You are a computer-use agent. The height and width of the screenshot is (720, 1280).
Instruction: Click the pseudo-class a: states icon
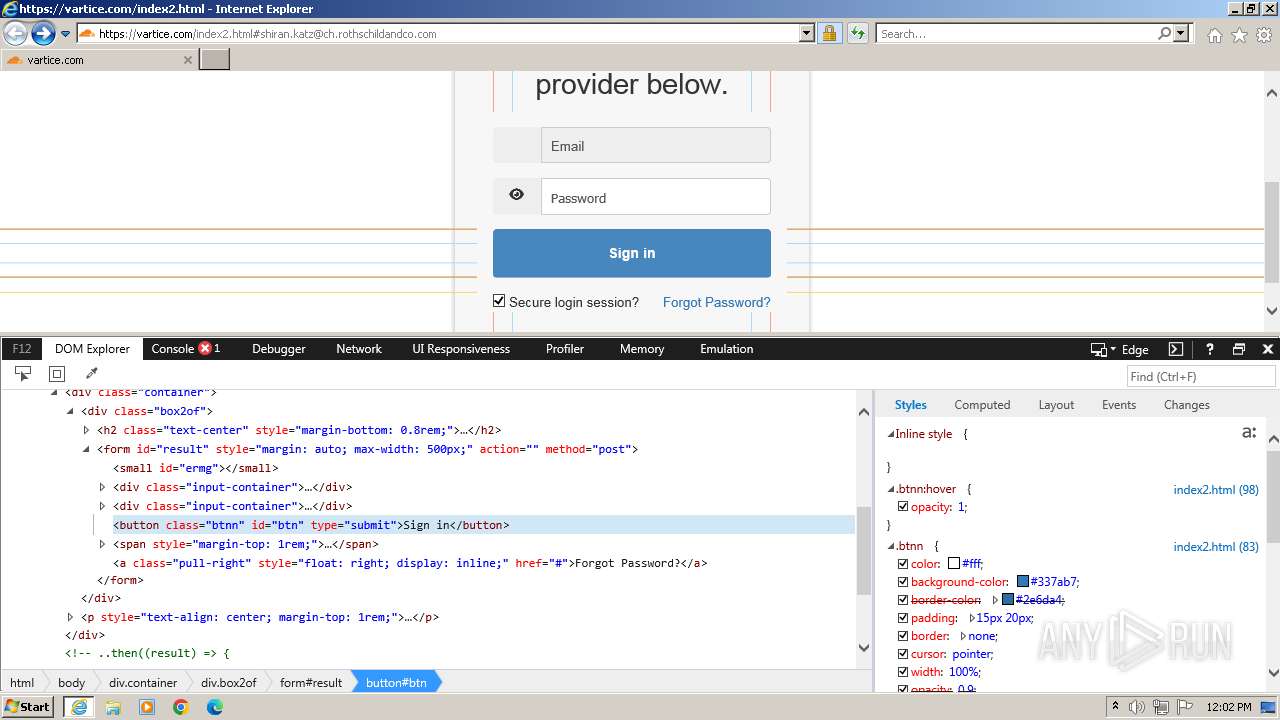pyautogui.click(x=1248, y=433)
